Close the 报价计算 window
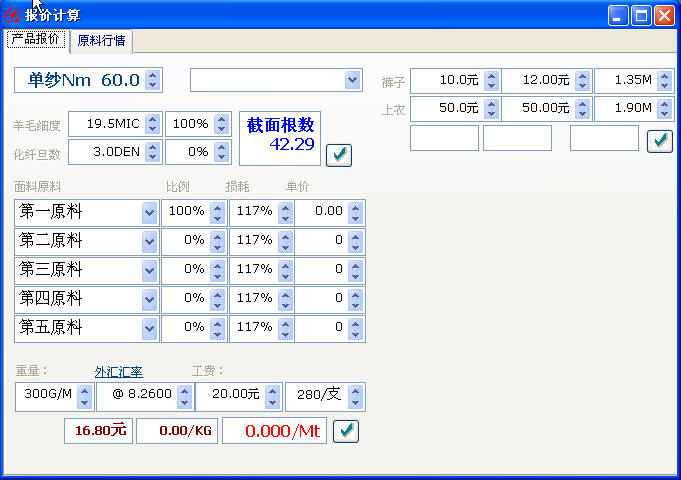The width and height of the screenshot is (681, 480). pyautogui.click(x=664, y=16)
